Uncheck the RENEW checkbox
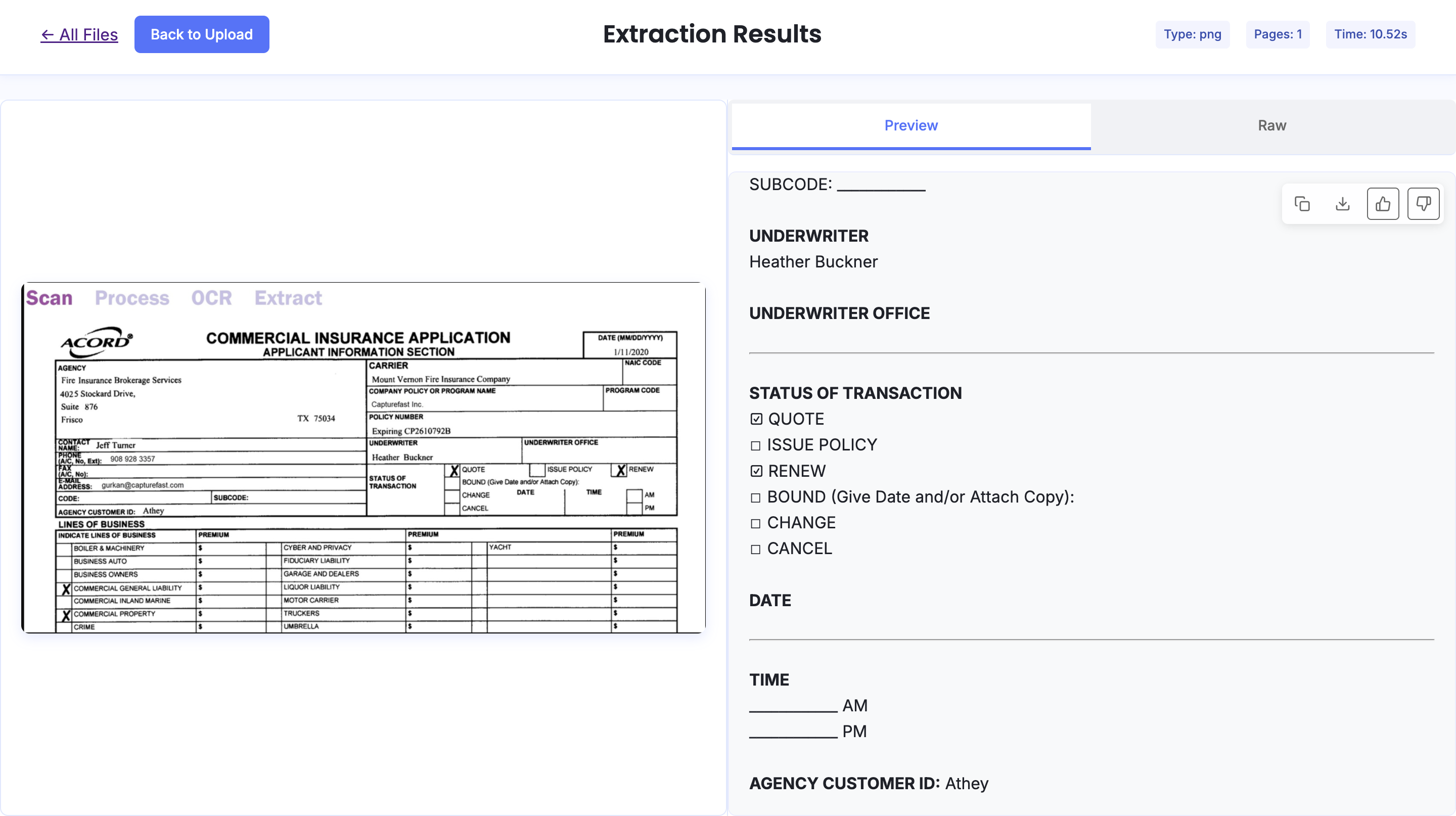 point(756,470)
